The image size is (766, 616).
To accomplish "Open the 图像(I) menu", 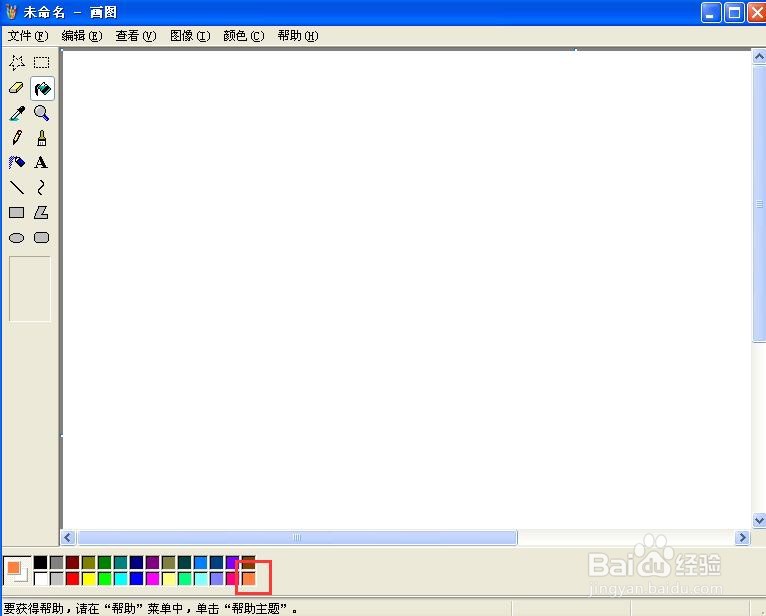I will click(x=190, y=36).
